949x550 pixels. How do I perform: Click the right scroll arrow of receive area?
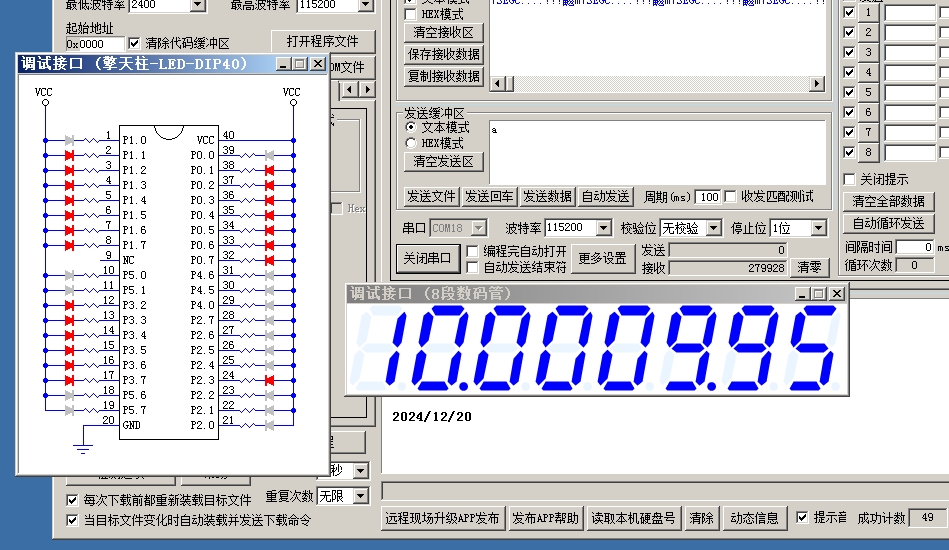(821, 84)
